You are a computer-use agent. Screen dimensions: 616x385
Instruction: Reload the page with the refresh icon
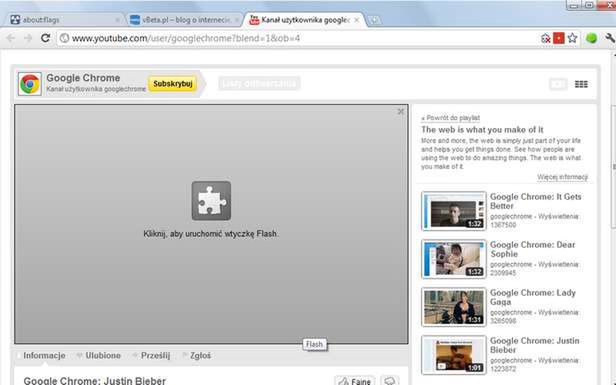(x=46, y=38)
